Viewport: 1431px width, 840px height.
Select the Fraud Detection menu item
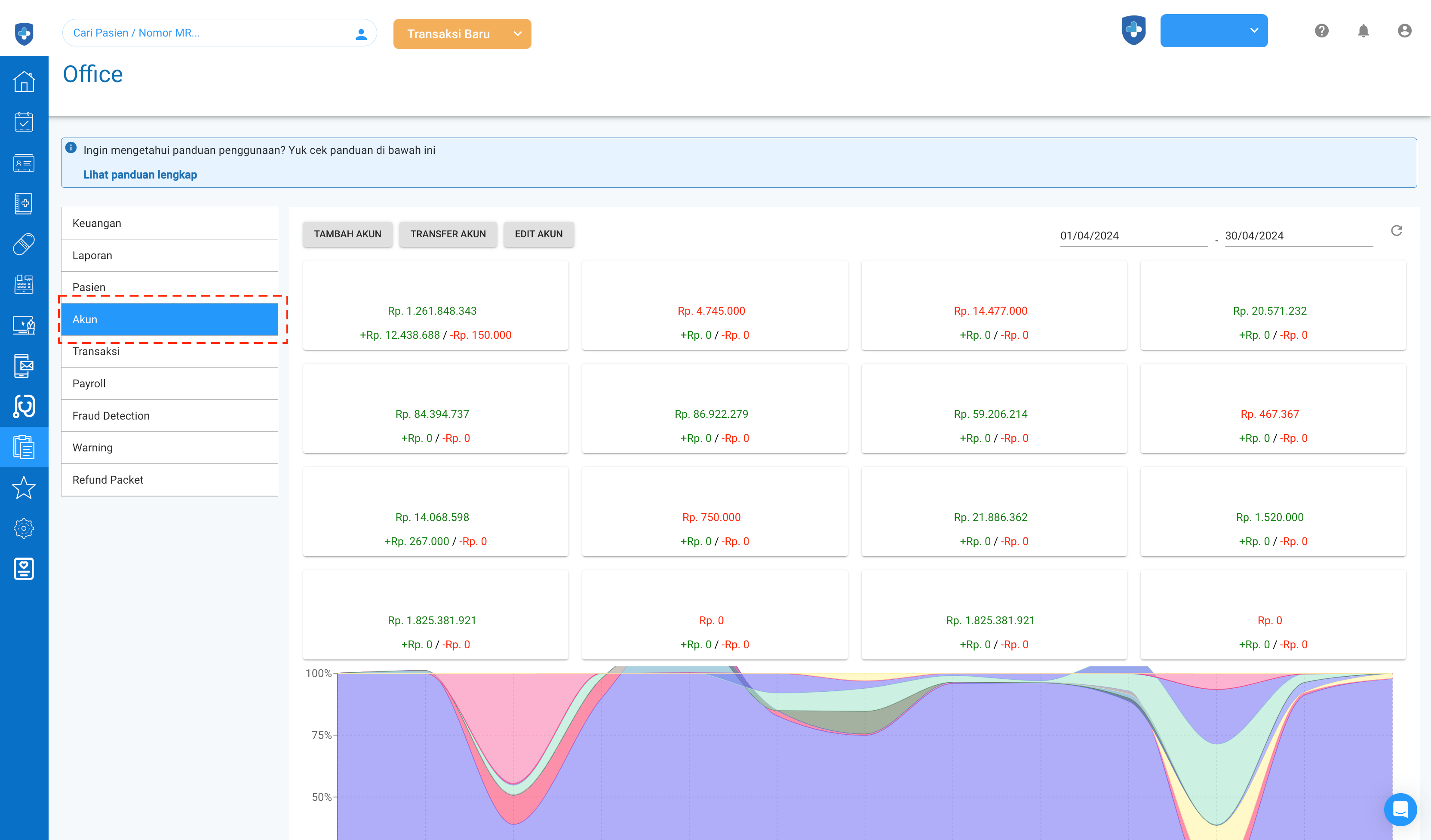[x=169, y=415]
